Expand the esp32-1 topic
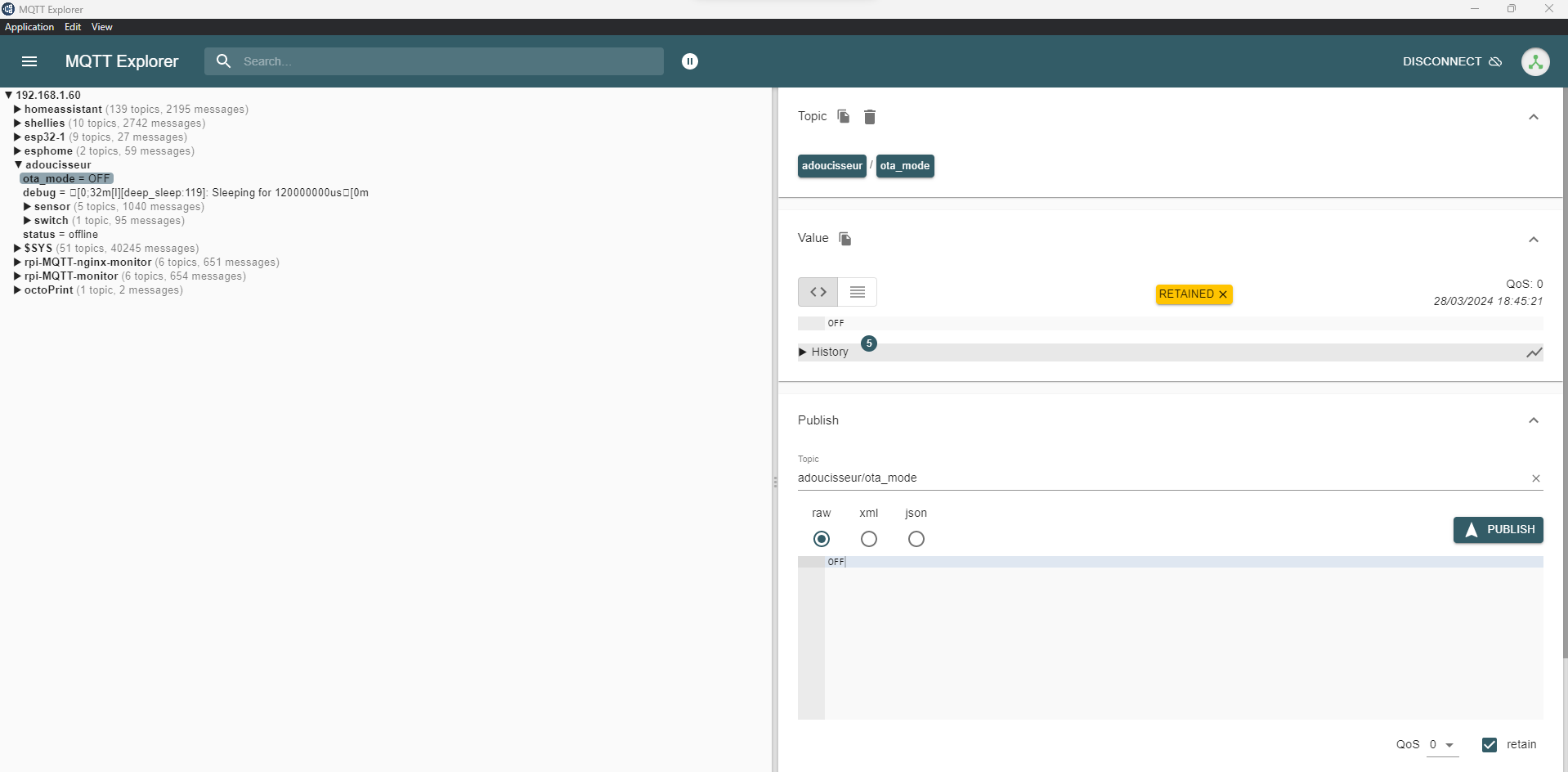Viewport: 1568px width, 772px height. [x=17, y=137]
